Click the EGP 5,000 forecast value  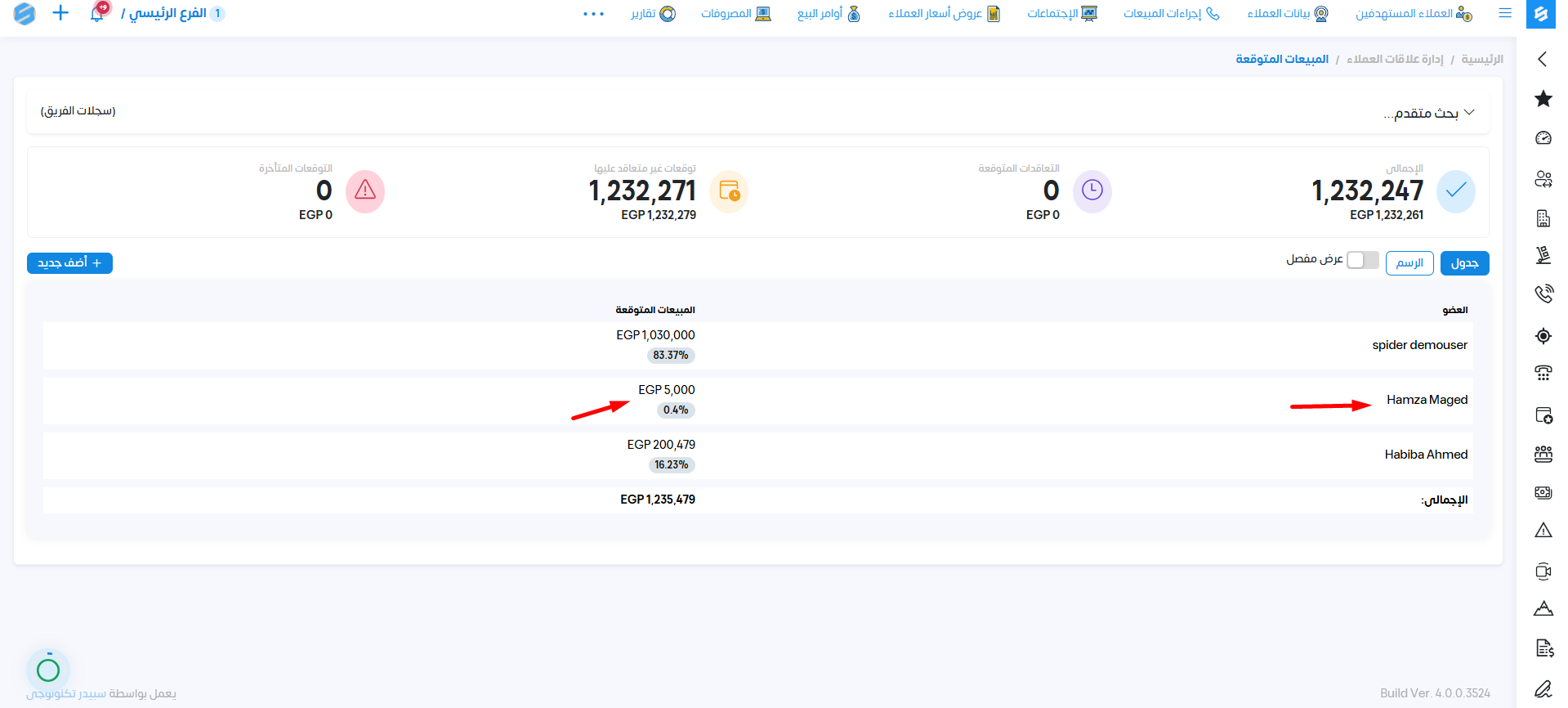pyautogui.click(x=667, y=390)
